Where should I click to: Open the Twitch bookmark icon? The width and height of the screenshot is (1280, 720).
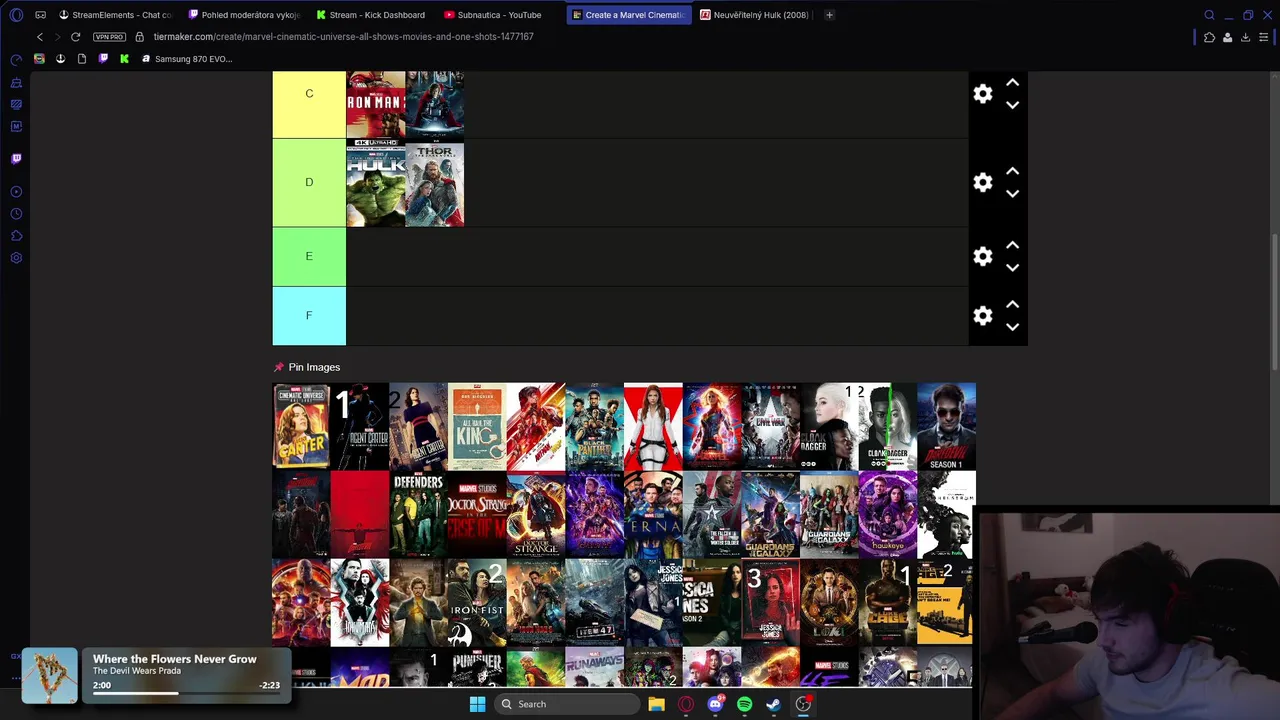tap(103, 59)
